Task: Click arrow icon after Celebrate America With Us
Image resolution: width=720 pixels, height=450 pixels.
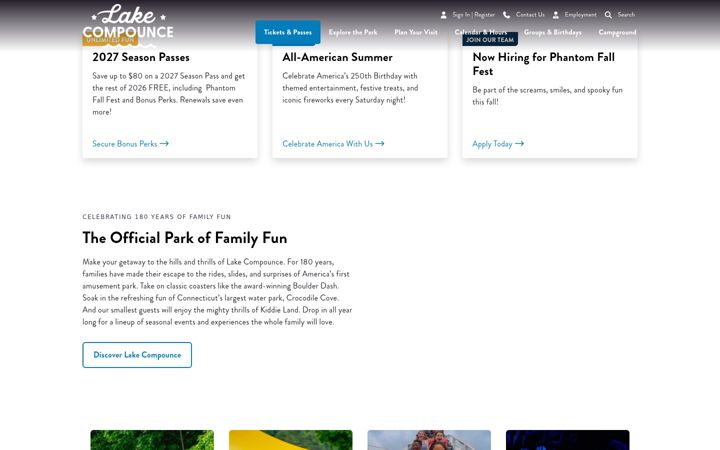Action: [x=380, y=144]
